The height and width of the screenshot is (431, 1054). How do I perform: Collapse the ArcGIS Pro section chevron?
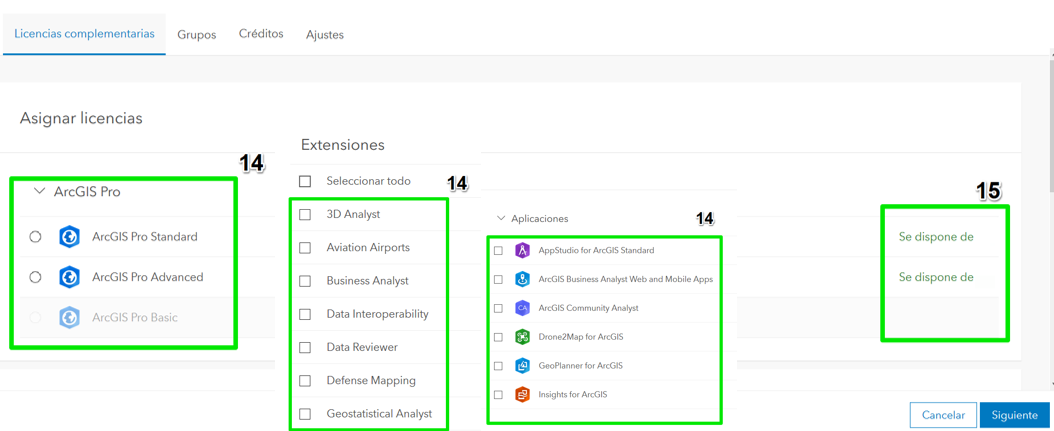[x=38, y=192]
